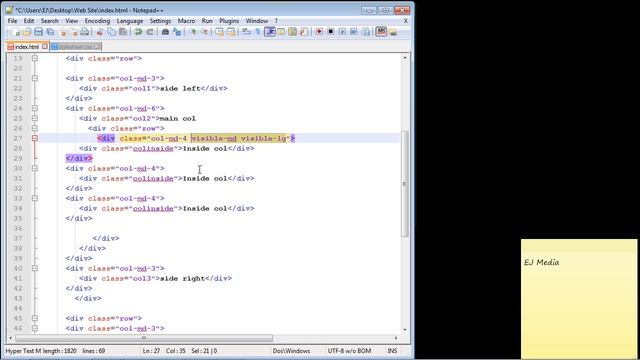
Task: Create a new file from the toolbar
Action: coord(16,32)
